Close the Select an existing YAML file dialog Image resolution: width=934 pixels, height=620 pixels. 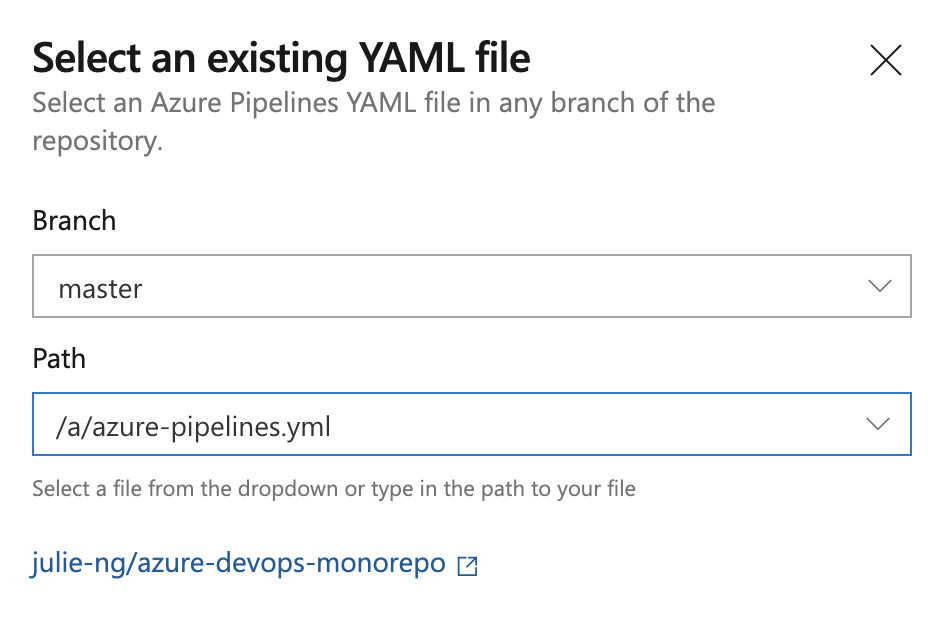pos(886,61)
